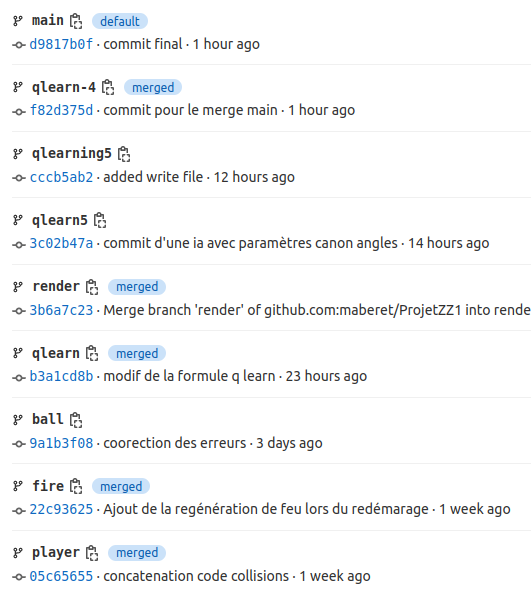
Task: Open the main branch
Action: click(x=48, y=20)
